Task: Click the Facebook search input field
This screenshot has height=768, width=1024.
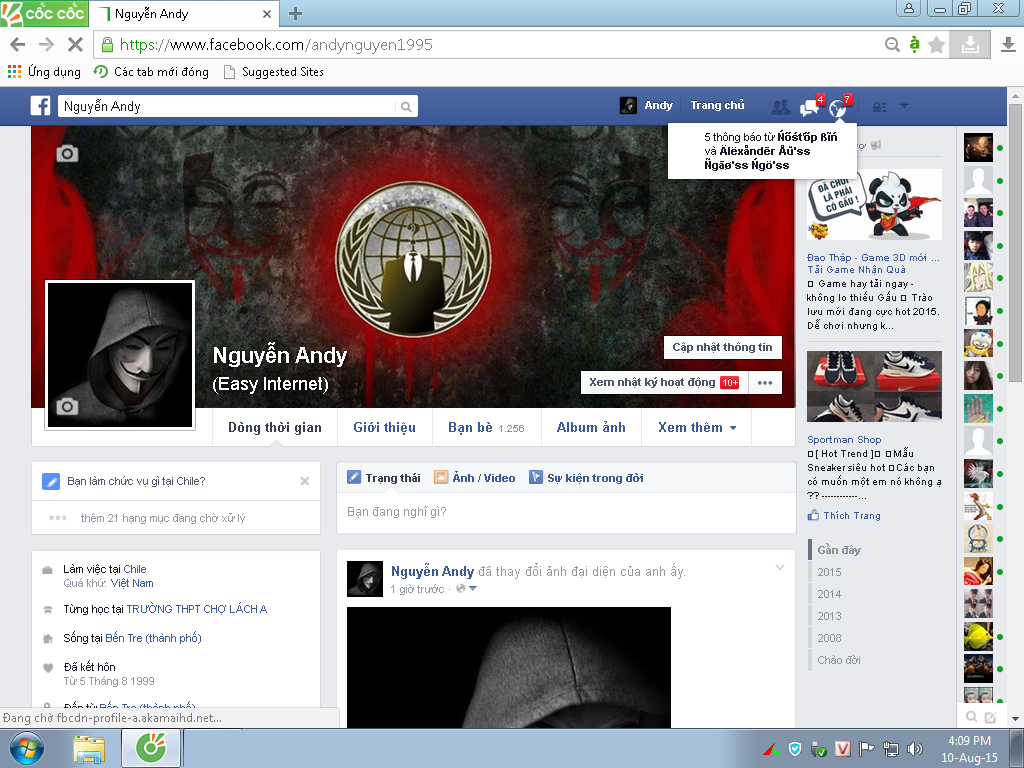Action: (227, 106)
